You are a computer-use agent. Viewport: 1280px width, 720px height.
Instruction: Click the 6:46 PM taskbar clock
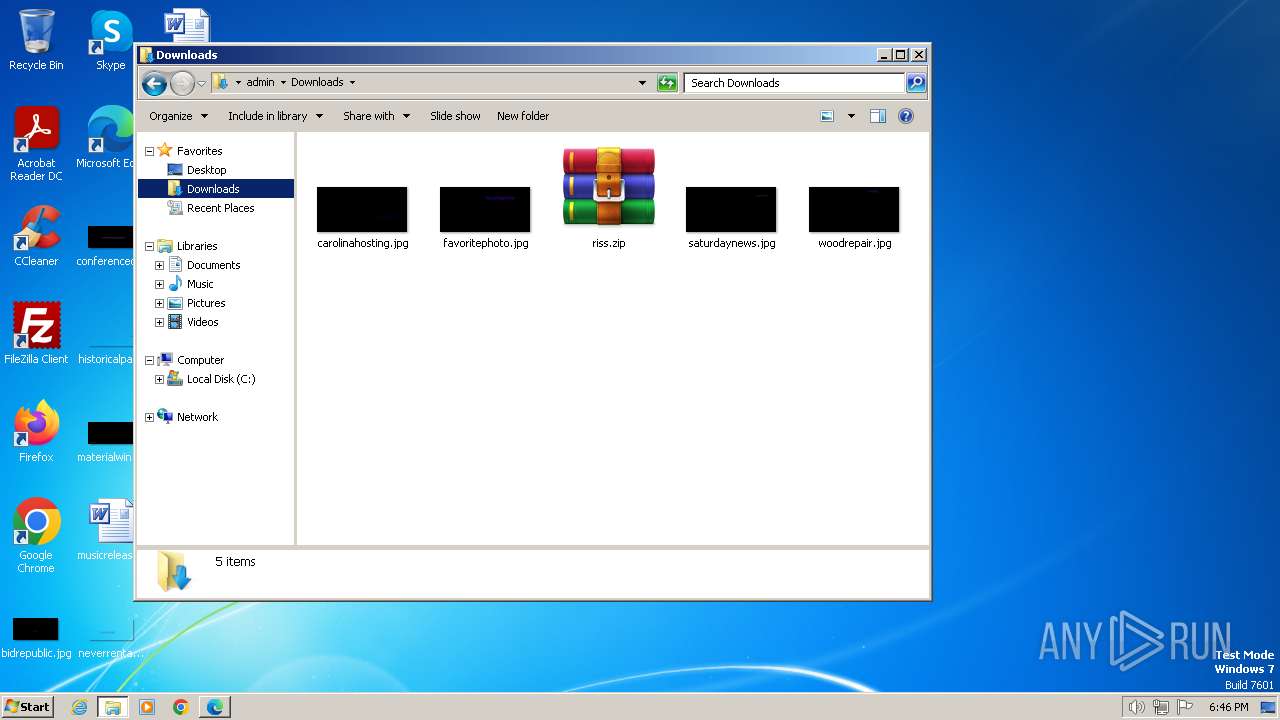(x=1228, y=707)
